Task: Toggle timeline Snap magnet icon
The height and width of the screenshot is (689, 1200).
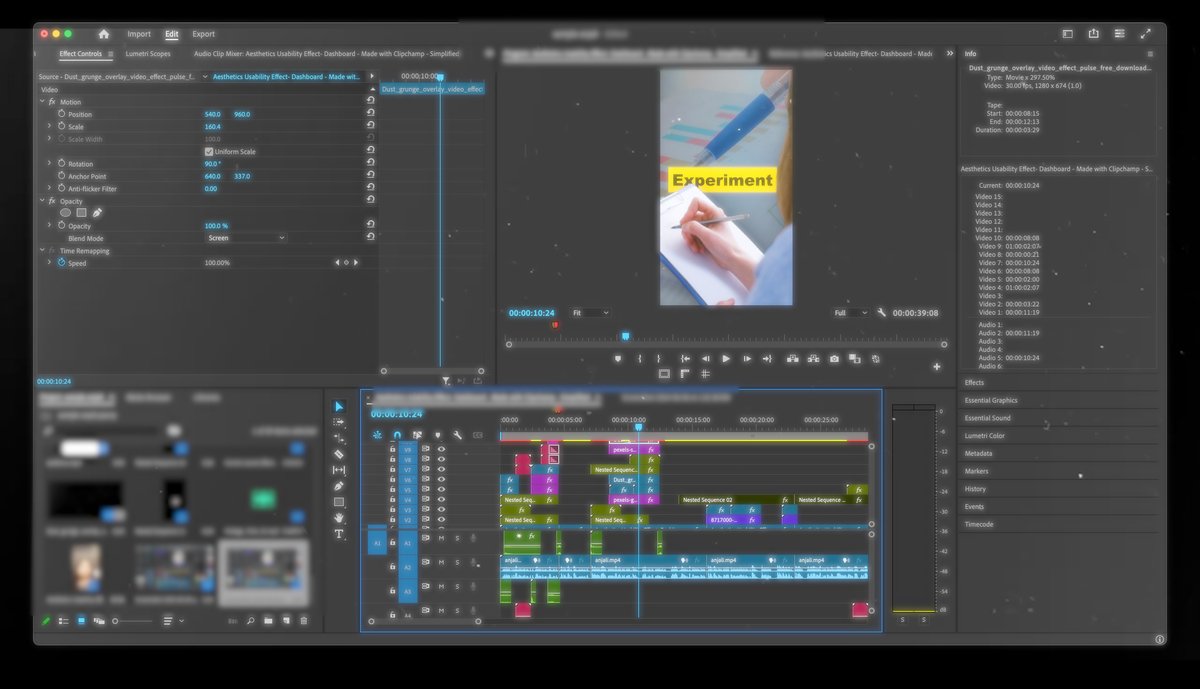Action: pos(397,435)
